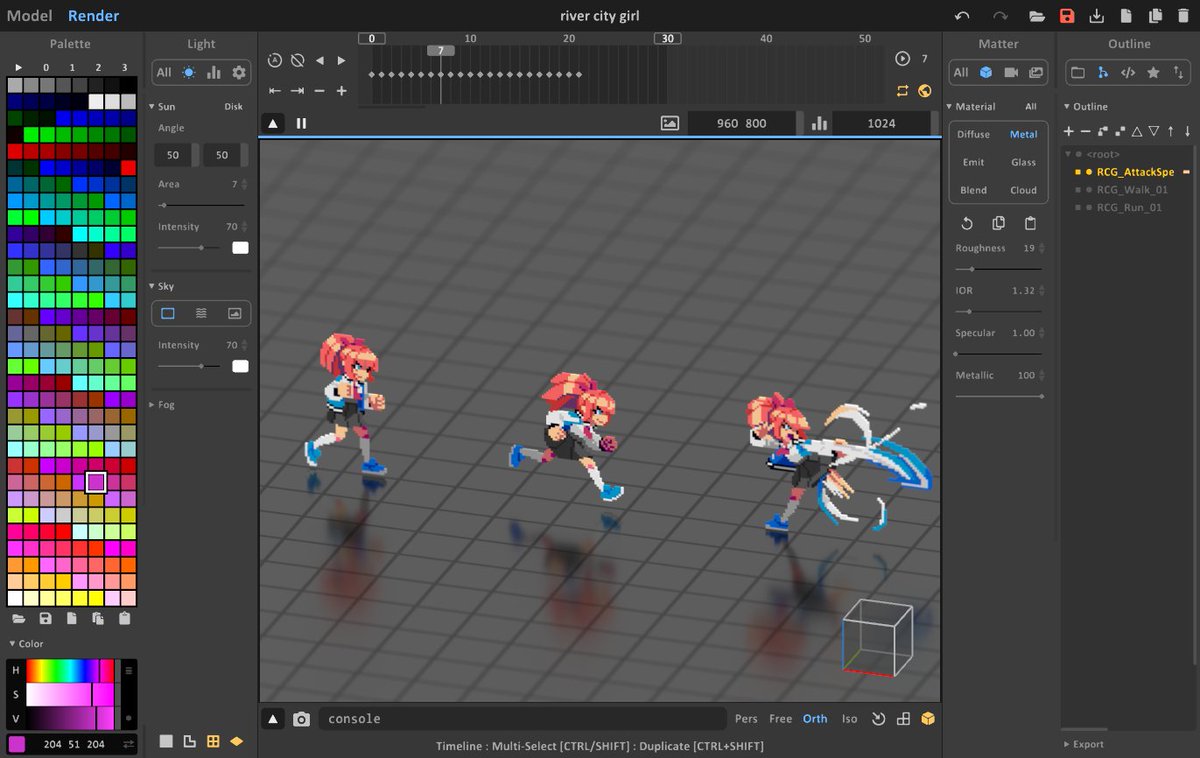Select Emit material type

(973, 162)
